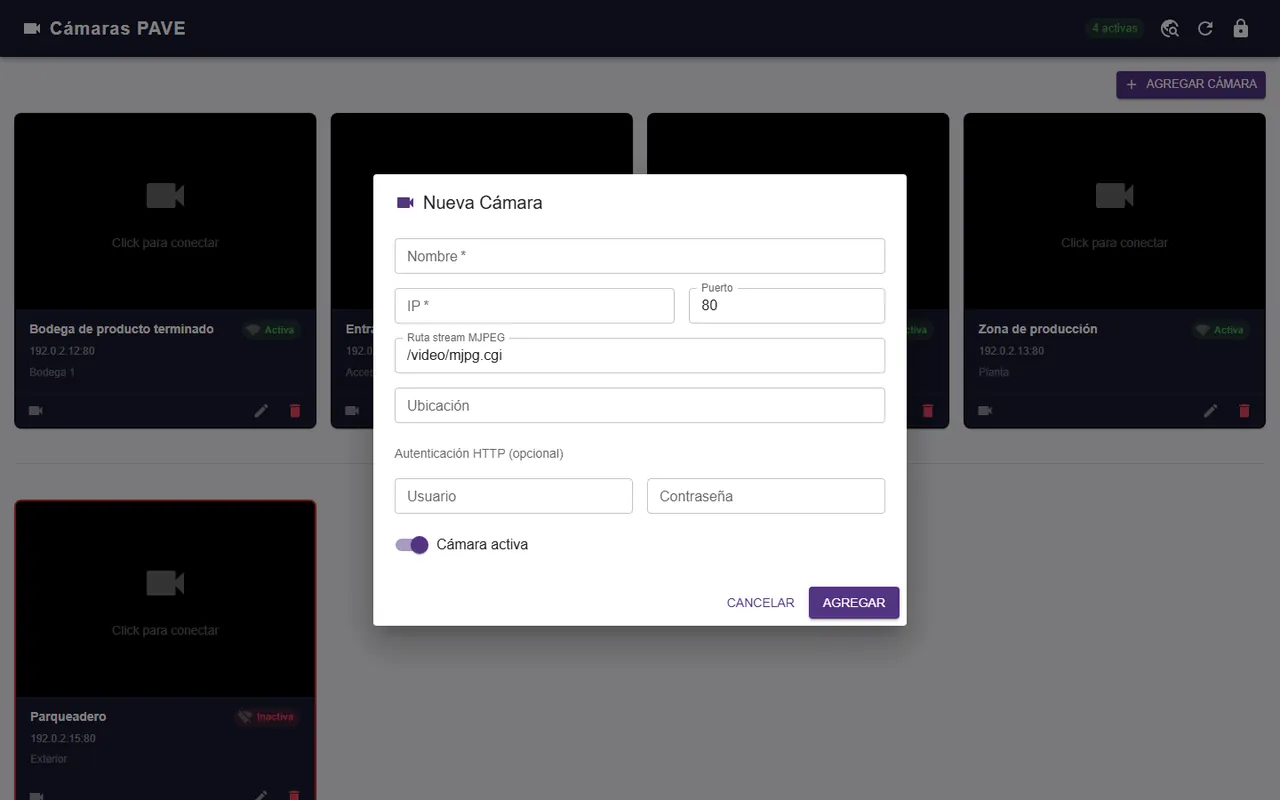Image resolution: width=1280 pixels, height=800 pixels.
Task: Click the network scan icon in header
Action: coord(1169,28)
